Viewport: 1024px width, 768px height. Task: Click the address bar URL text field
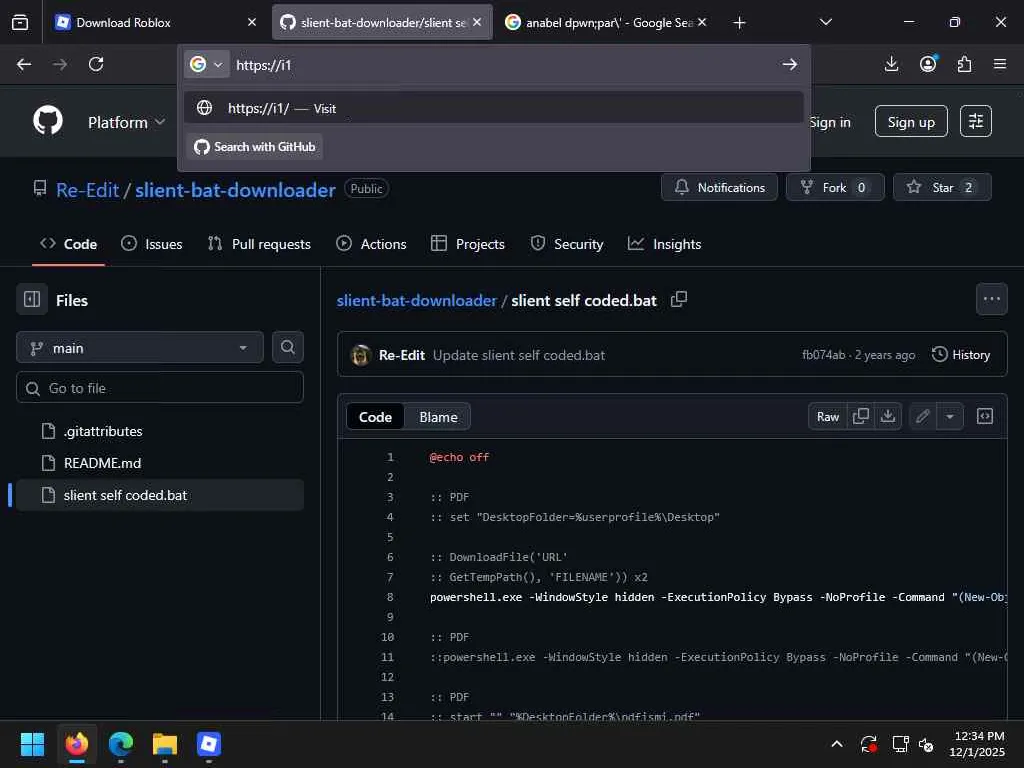(x=503, y=65)
